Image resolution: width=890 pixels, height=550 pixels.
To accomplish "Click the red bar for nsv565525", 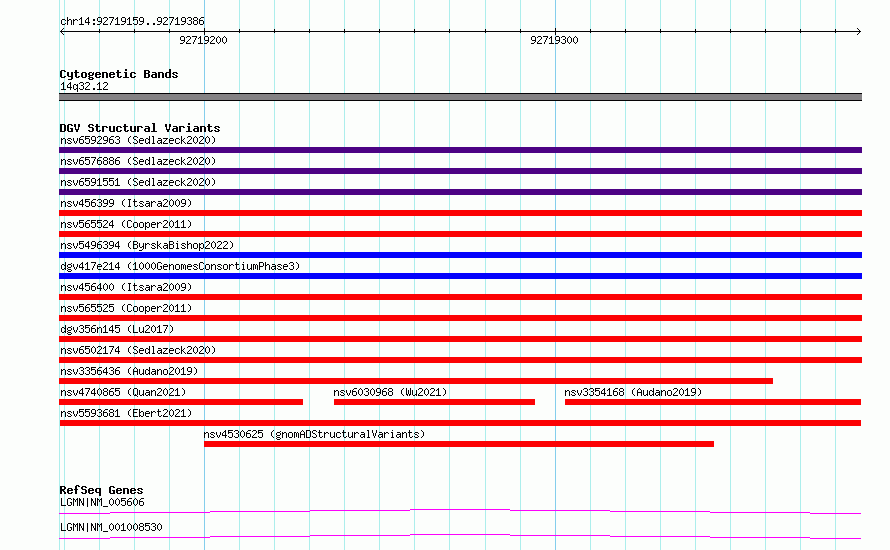I will (460, 318).
